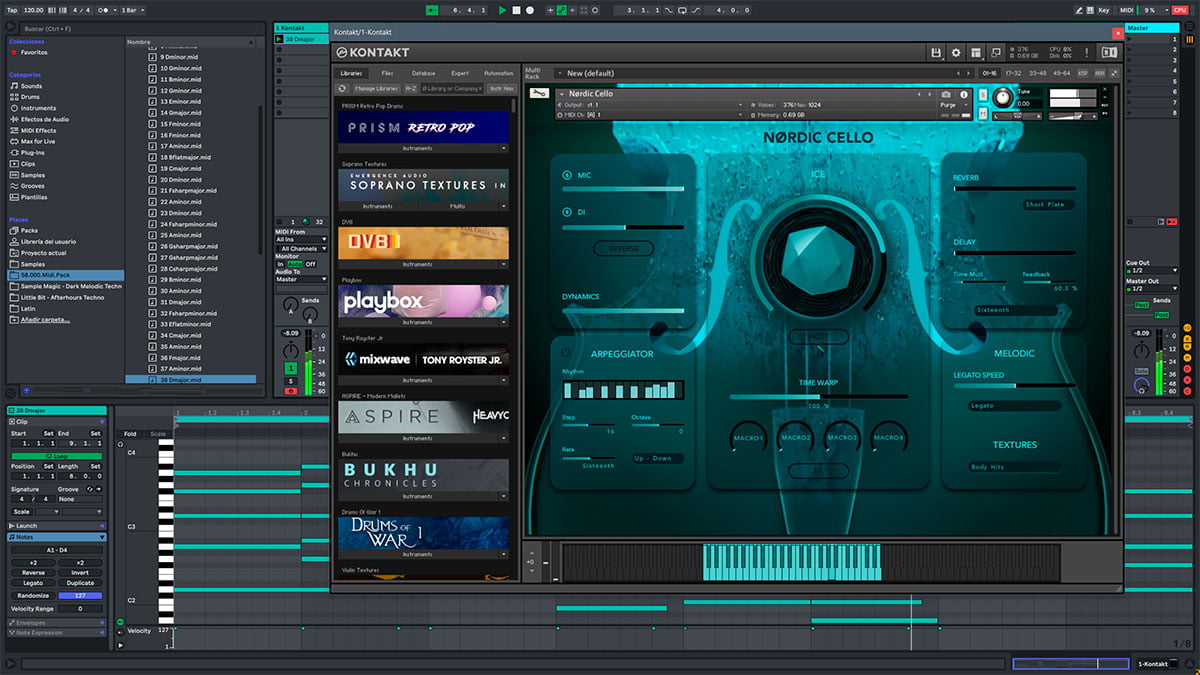Switch to Kontakt Expert tab
This screenshot has height=675, width=1200.
point(459,73)
